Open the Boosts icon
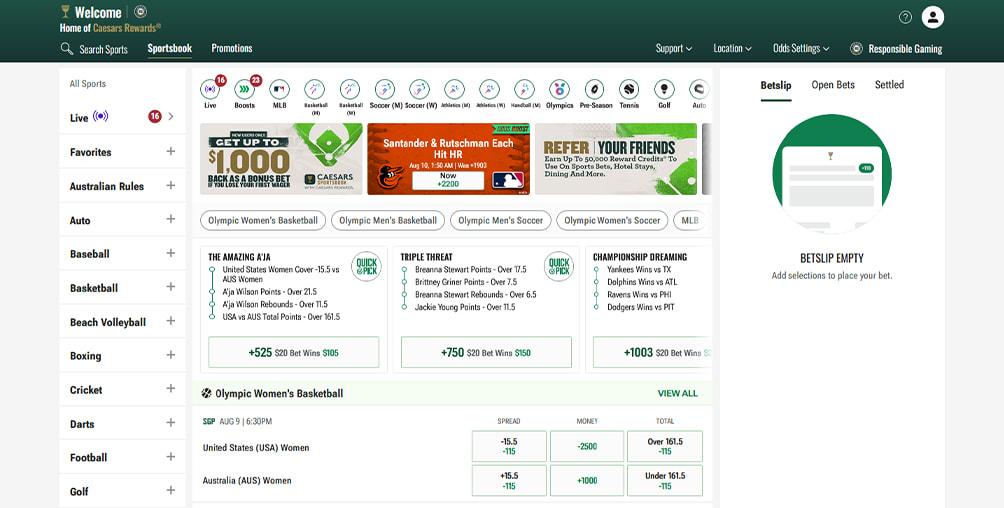This screenshot has height=508, width=1004. tap(245, 90)
